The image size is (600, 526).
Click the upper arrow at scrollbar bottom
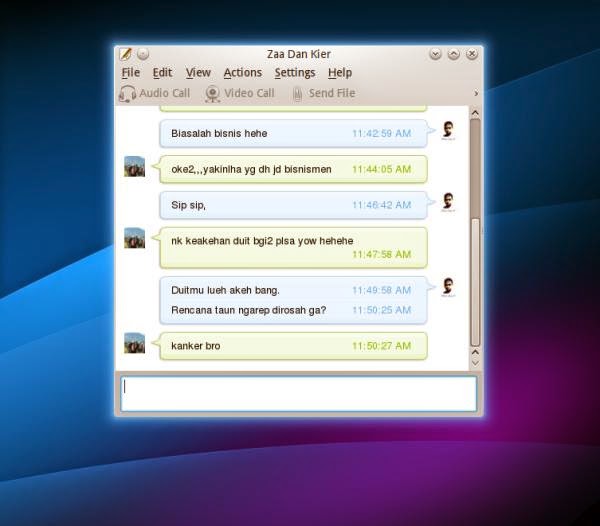[475, 352]
